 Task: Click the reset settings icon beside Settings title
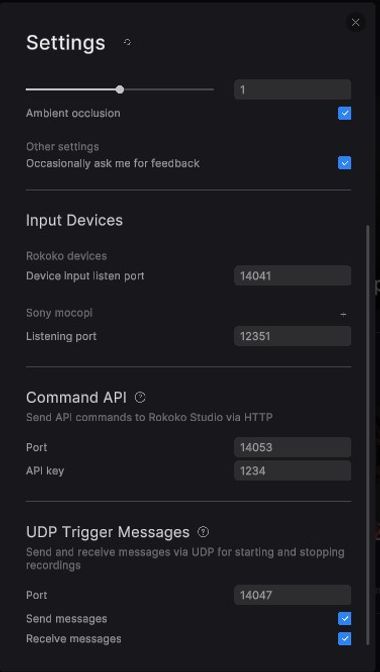[x=127, y=42]
